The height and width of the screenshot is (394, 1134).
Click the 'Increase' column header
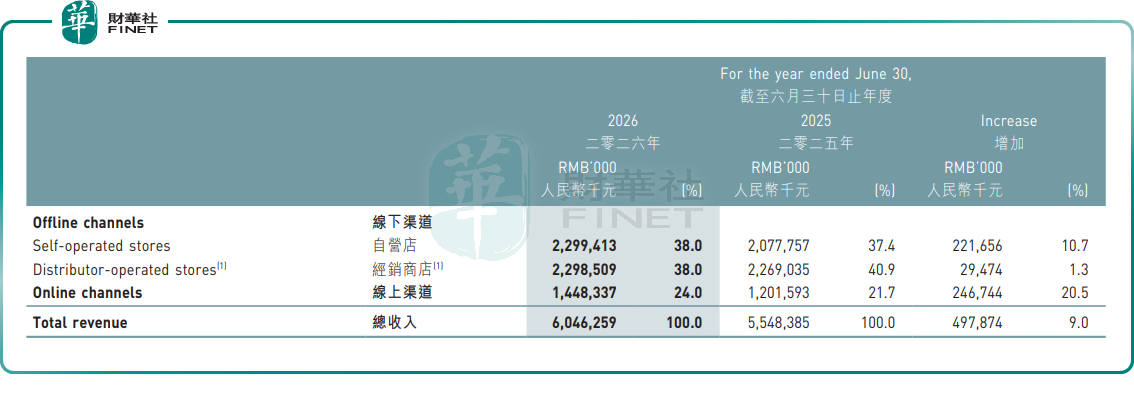1009,121
